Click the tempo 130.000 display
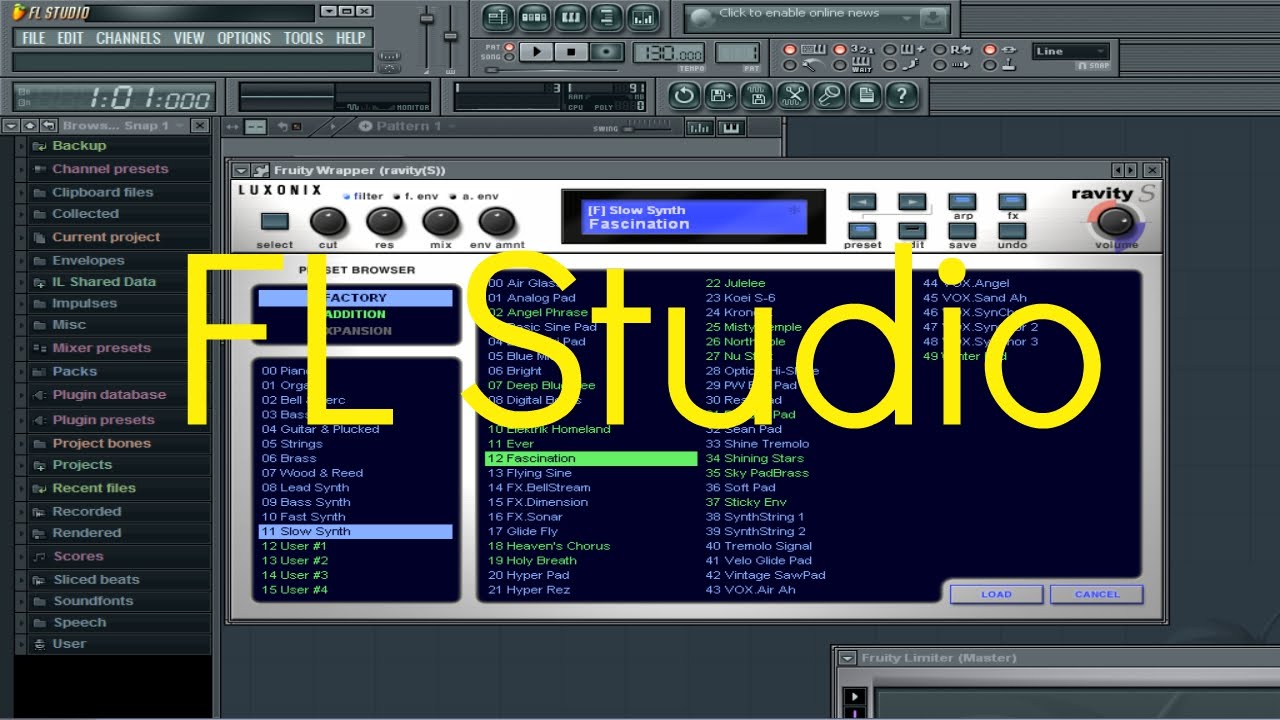Viewport: 1280px width, 720px height. tap(668, 54)
